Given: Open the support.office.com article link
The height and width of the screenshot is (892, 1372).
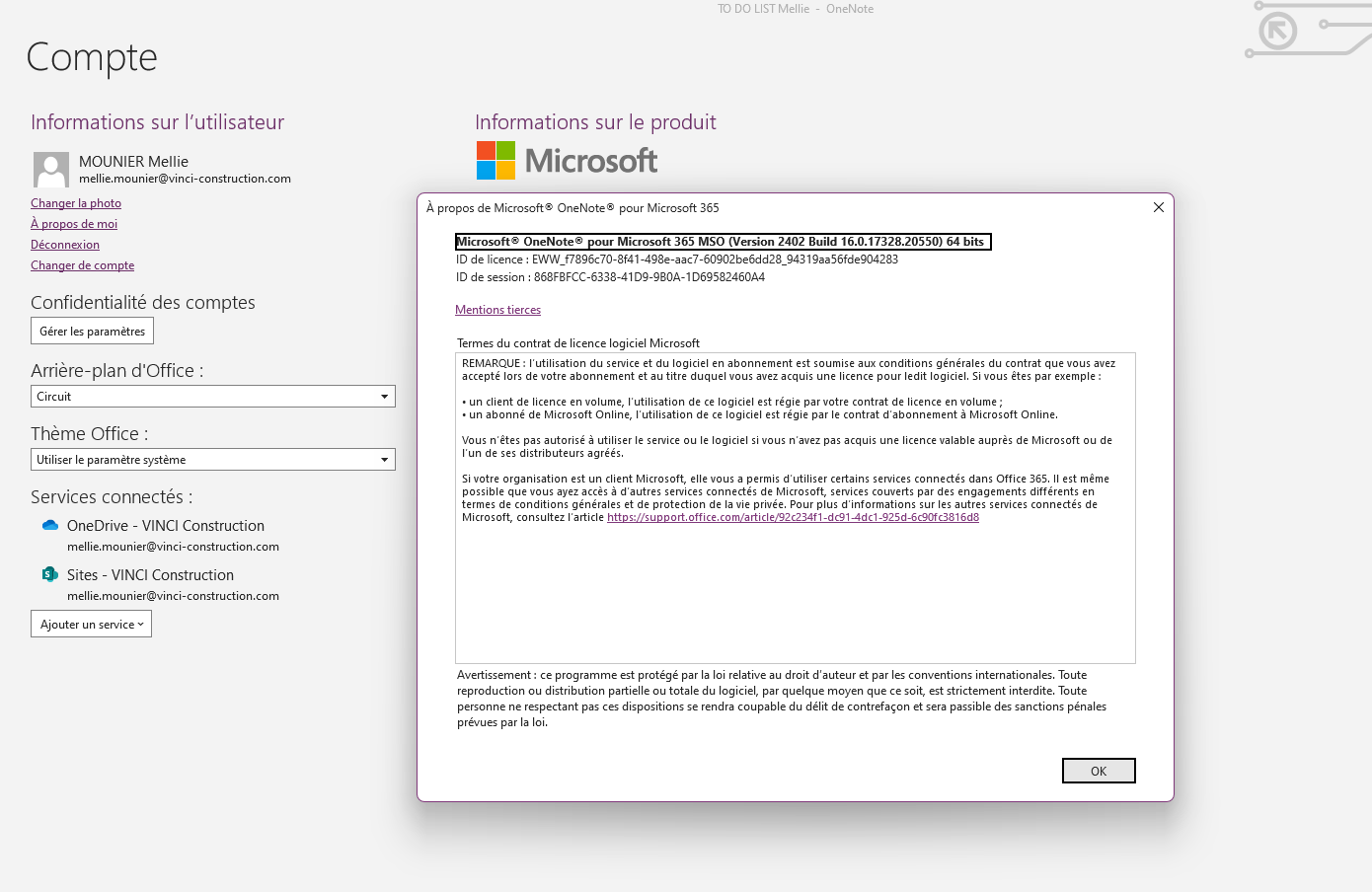Looking at the screenshot, I should pos(793,517).
